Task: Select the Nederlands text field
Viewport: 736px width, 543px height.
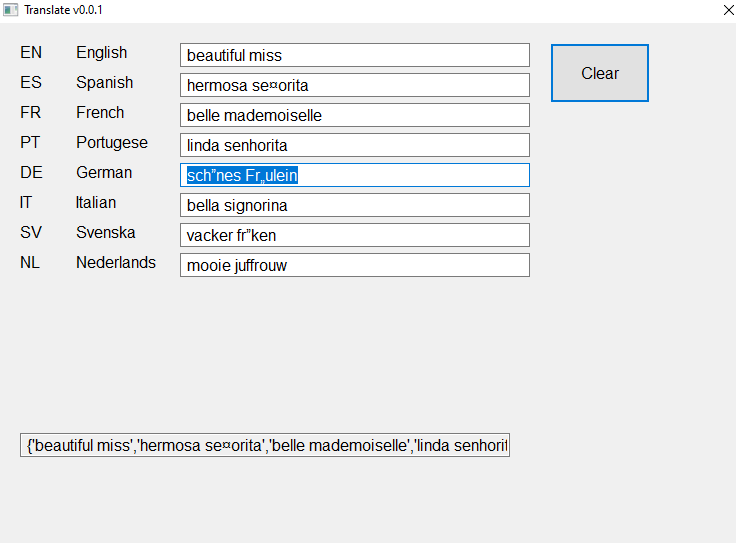Action: tap(354, 265)
